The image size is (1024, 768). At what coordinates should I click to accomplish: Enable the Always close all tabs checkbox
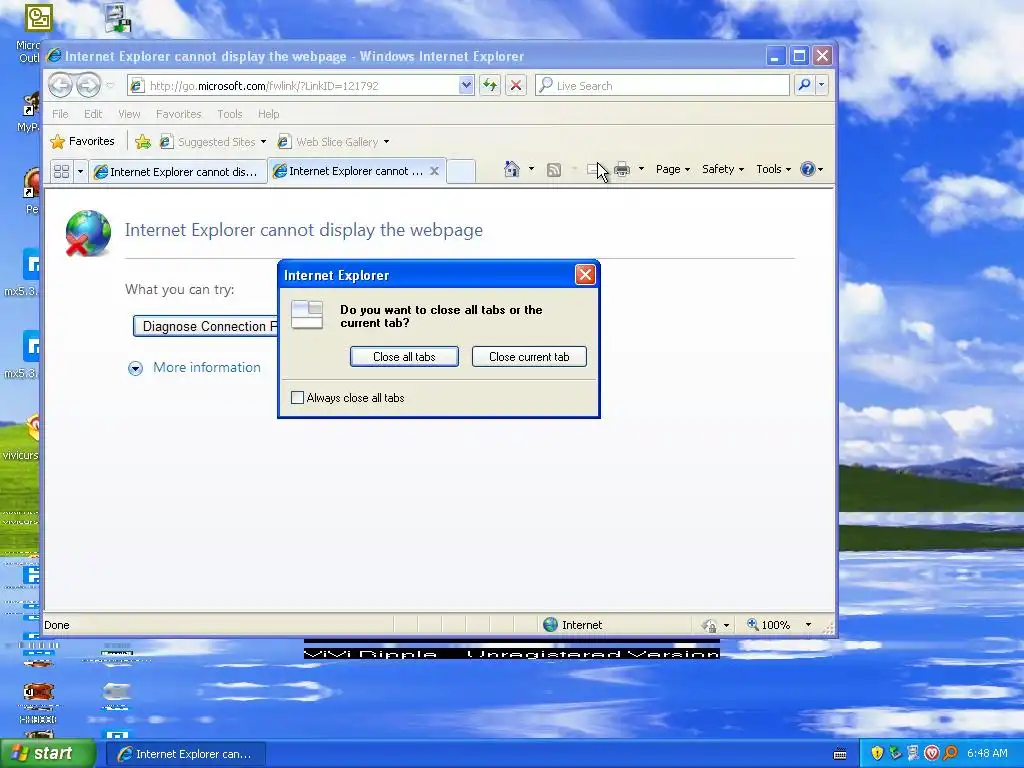[x=297, y=397]
